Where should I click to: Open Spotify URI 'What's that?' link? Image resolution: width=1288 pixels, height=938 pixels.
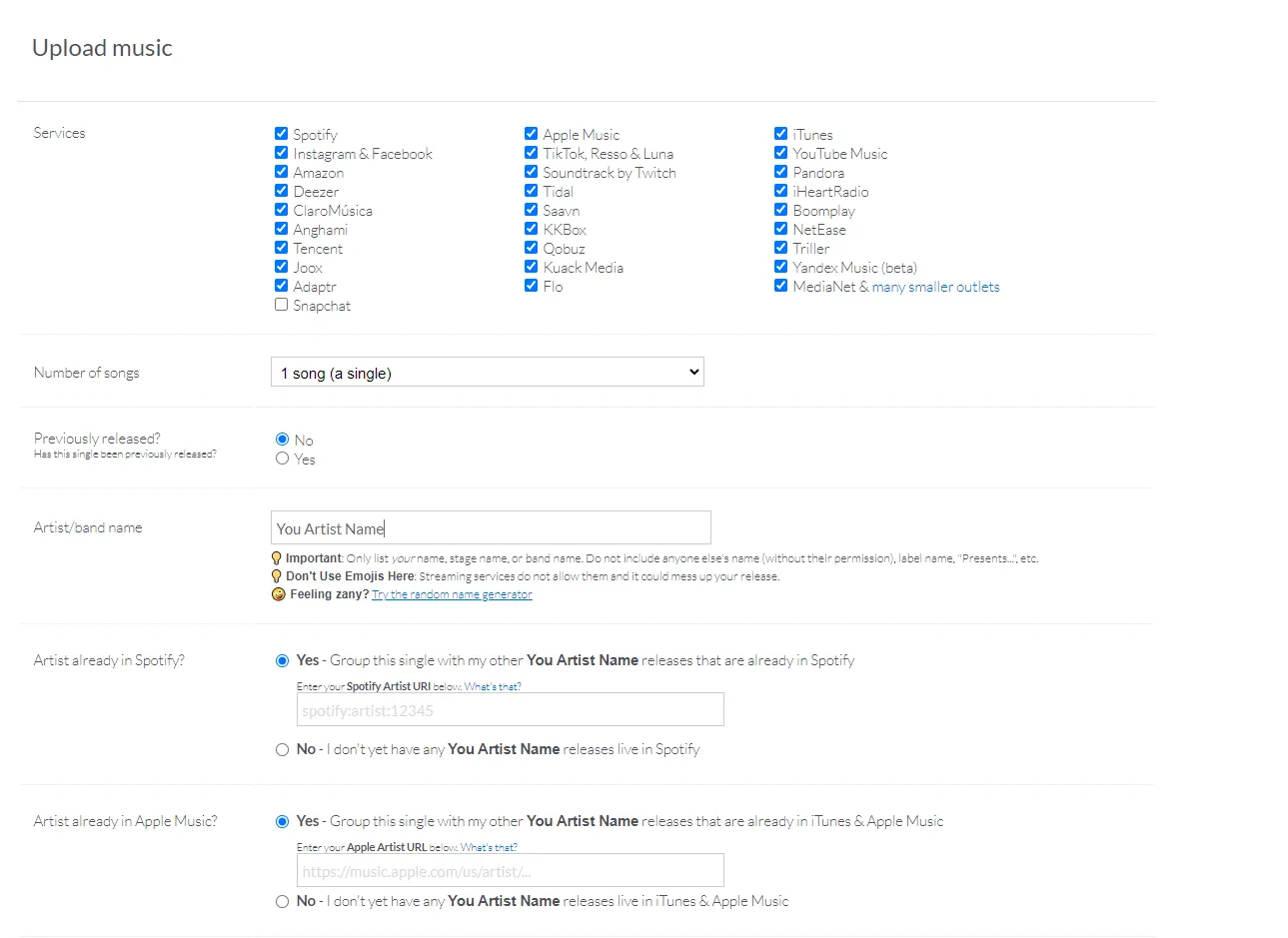click(493, 686)
